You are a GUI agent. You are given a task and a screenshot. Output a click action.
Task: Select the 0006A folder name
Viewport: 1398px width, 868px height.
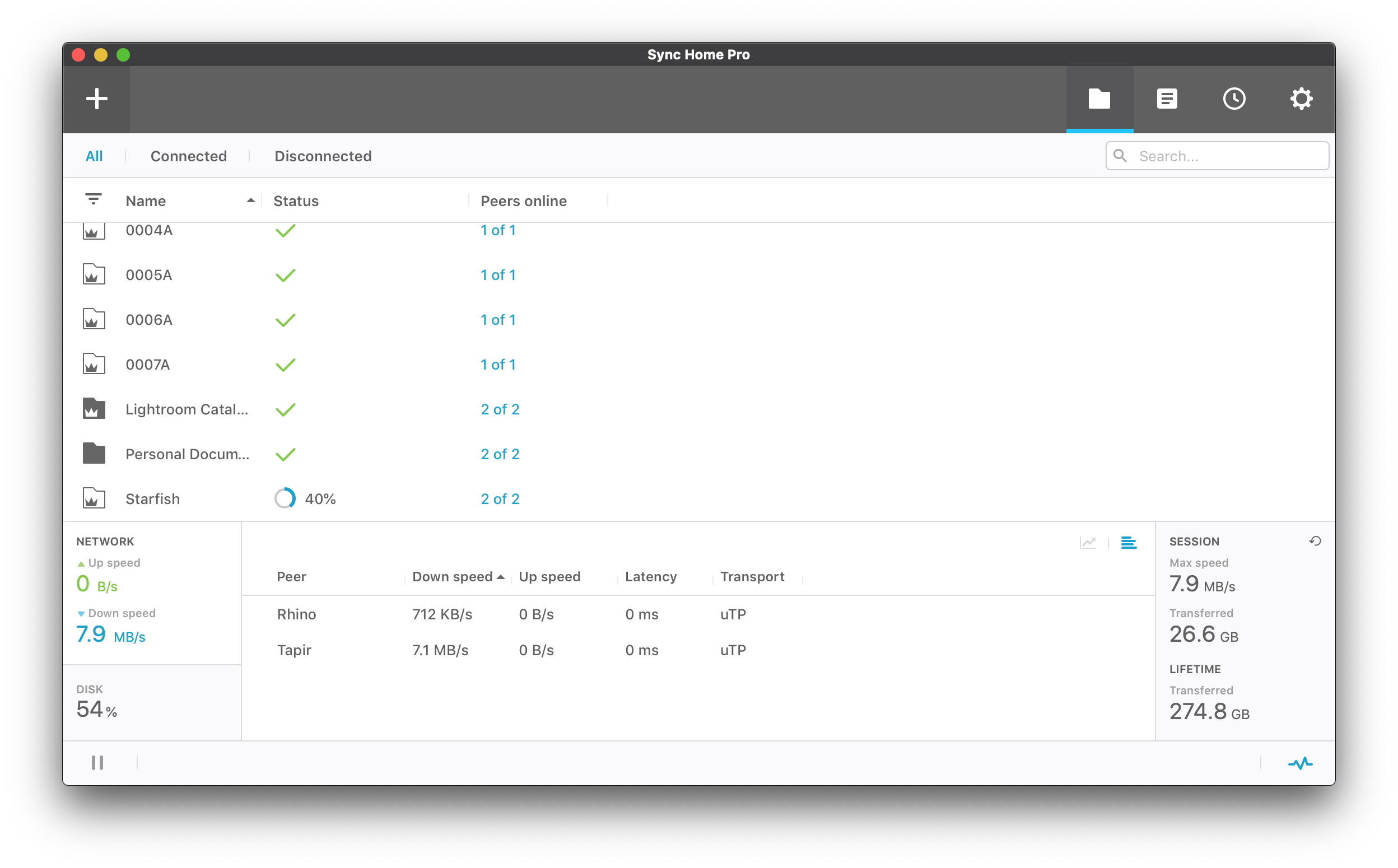pyautogui.click(x=150, y=320)
